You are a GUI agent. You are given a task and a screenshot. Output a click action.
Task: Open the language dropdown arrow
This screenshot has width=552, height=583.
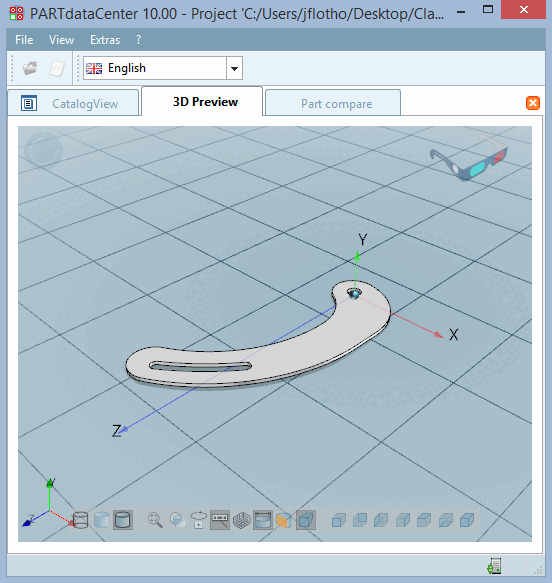(x=235, y=68)
